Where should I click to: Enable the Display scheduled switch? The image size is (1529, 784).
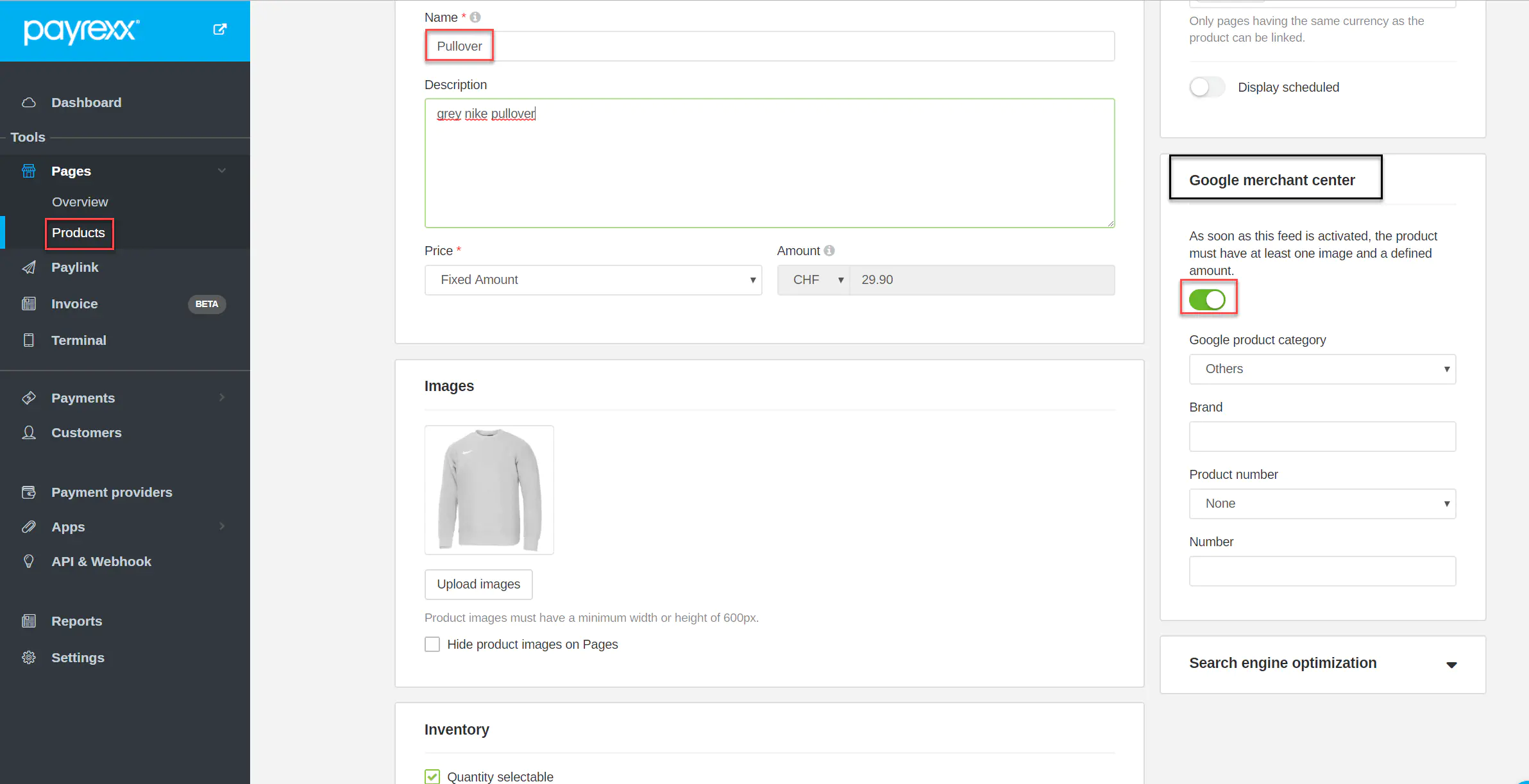(1206, 87)
